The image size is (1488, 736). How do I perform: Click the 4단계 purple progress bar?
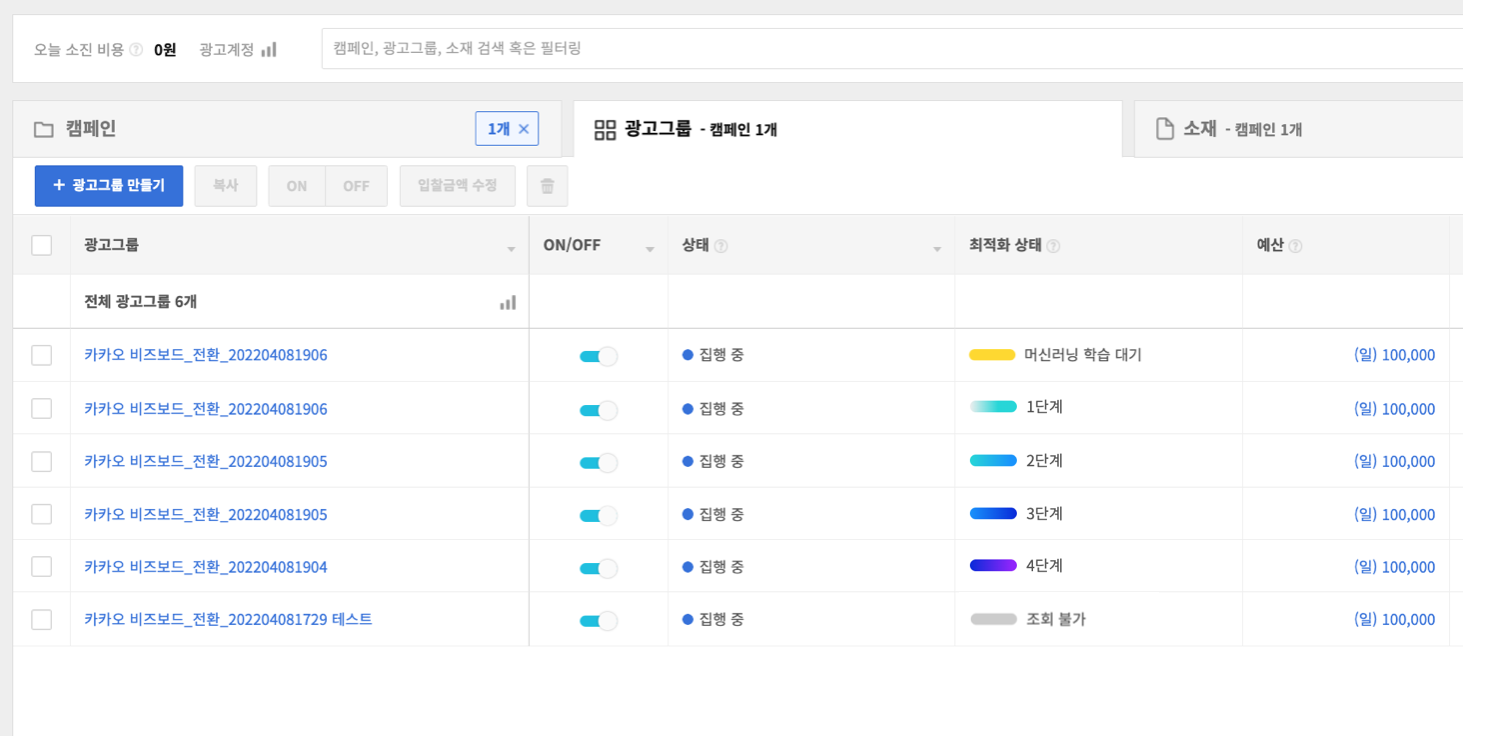pos(993,565)
